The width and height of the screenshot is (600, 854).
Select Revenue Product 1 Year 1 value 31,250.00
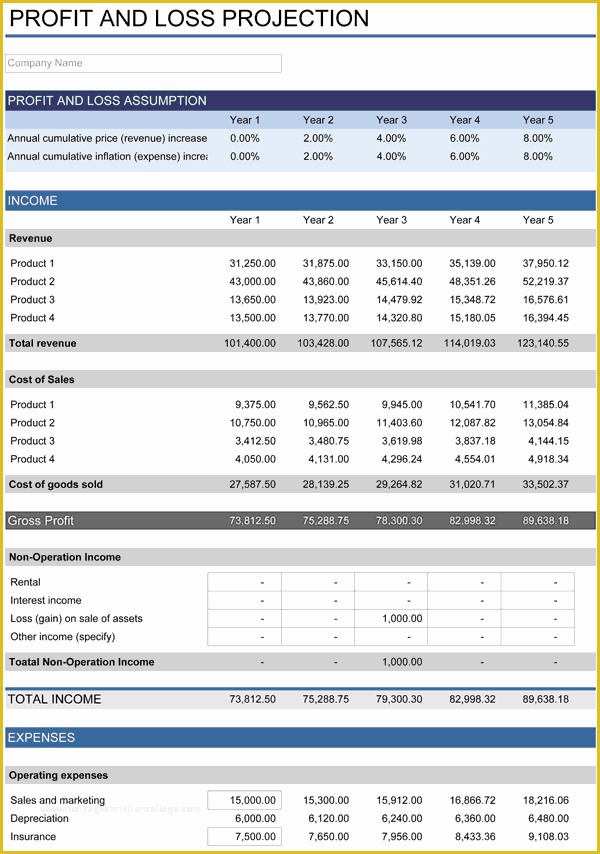(x=252, y=263)
